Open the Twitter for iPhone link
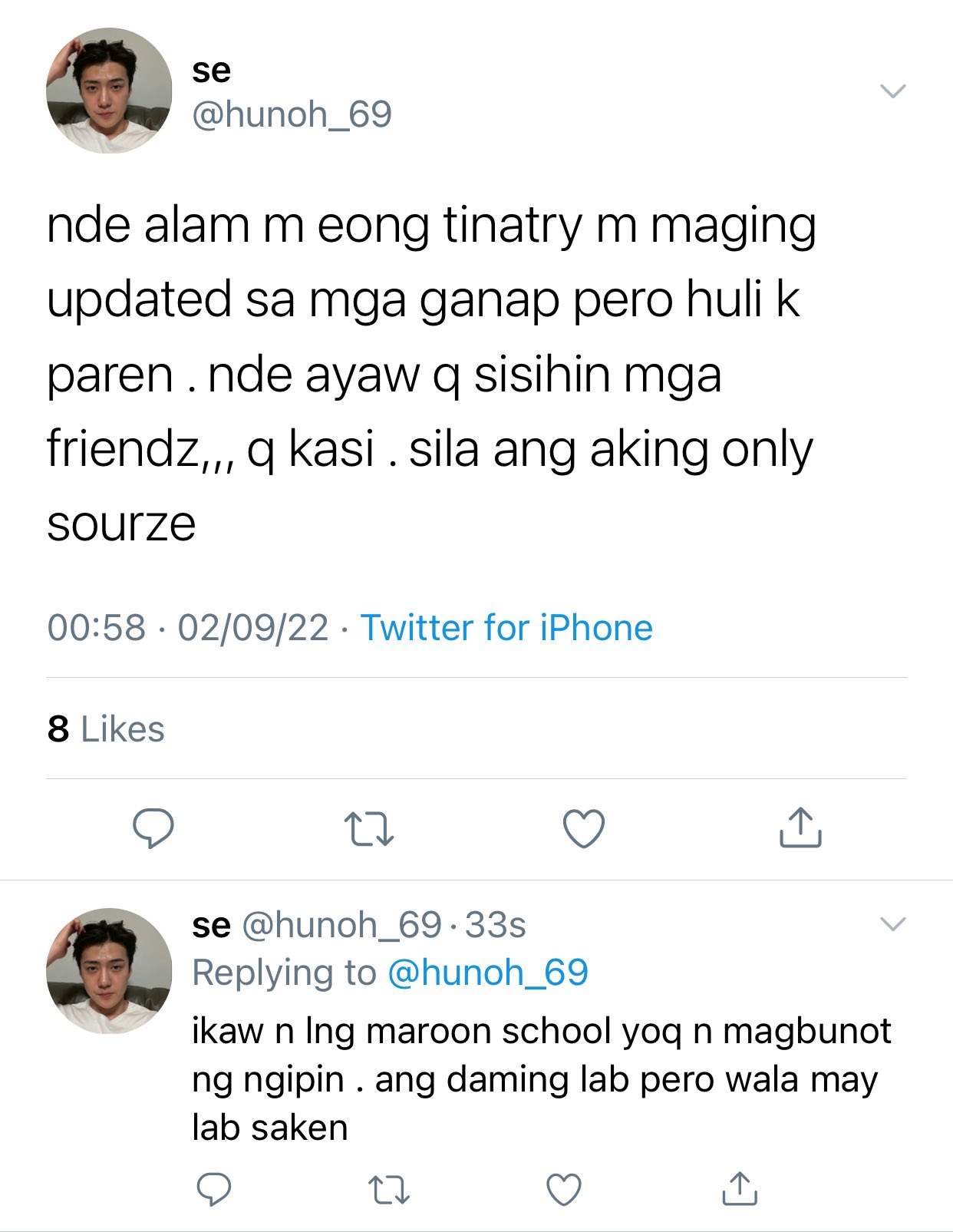Image resolution: width=953 pixels, height=1232 pixels. click(506, 627)
